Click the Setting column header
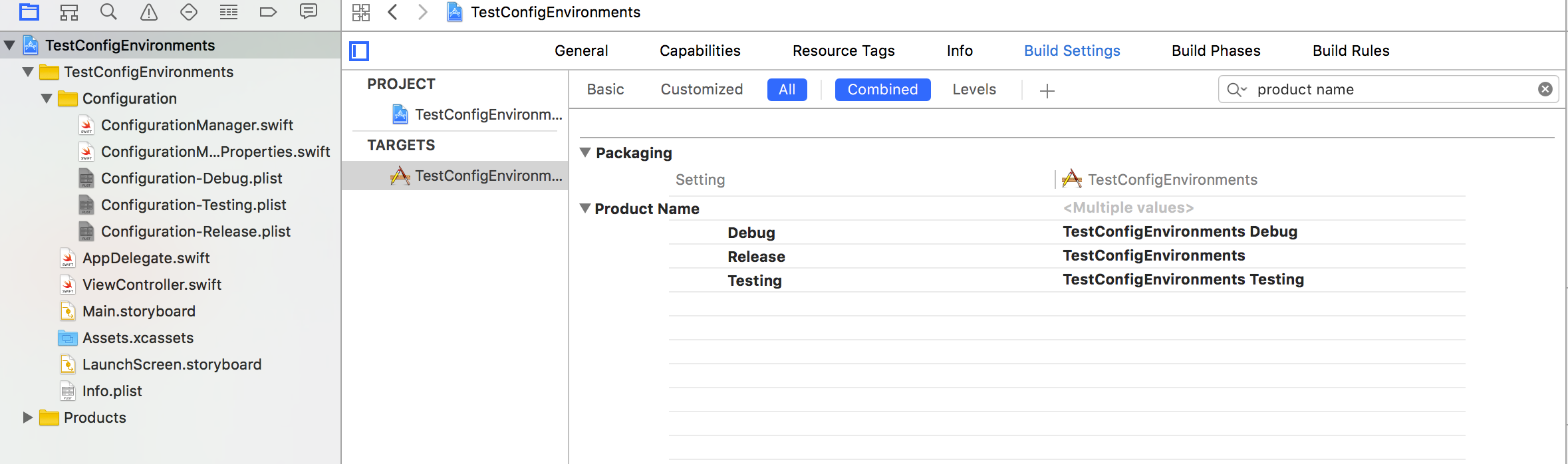1568x464 pixels. pos(700,179)
